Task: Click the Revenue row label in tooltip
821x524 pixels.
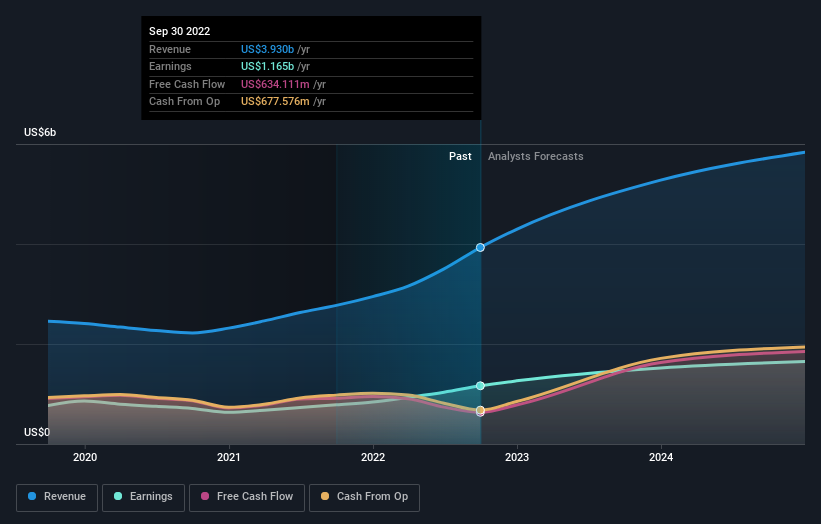Action: pyautogui.click(x=170, y=49)
